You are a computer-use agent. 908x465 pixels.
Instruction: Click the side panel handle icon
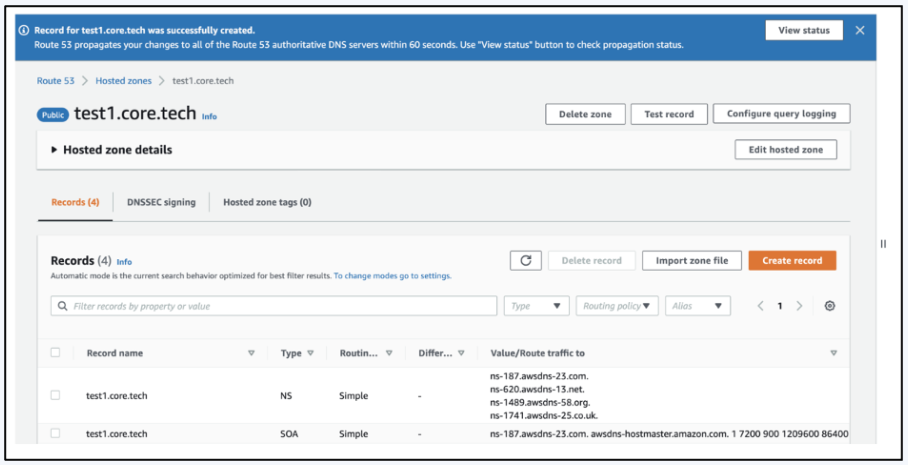pyautogui.click(x=883, y=244)
